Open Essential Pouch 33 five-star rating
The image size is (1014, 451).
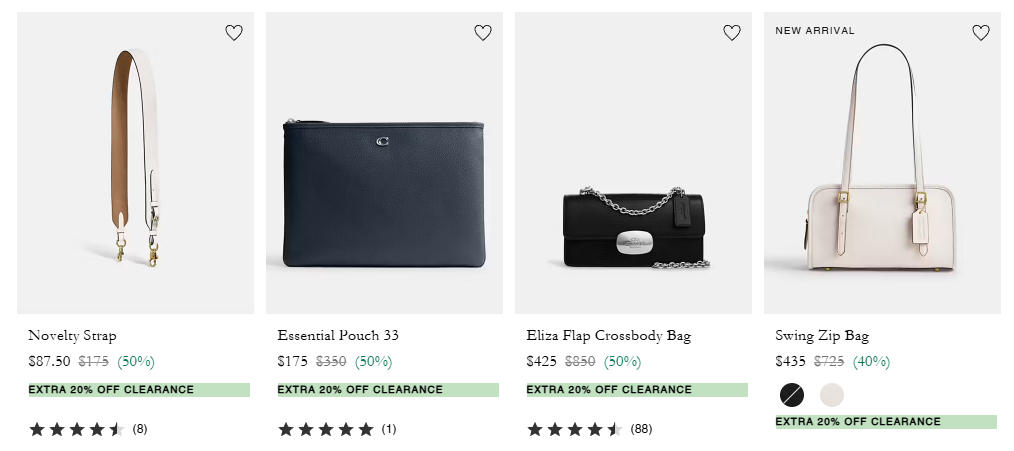(x=337, y=429)
